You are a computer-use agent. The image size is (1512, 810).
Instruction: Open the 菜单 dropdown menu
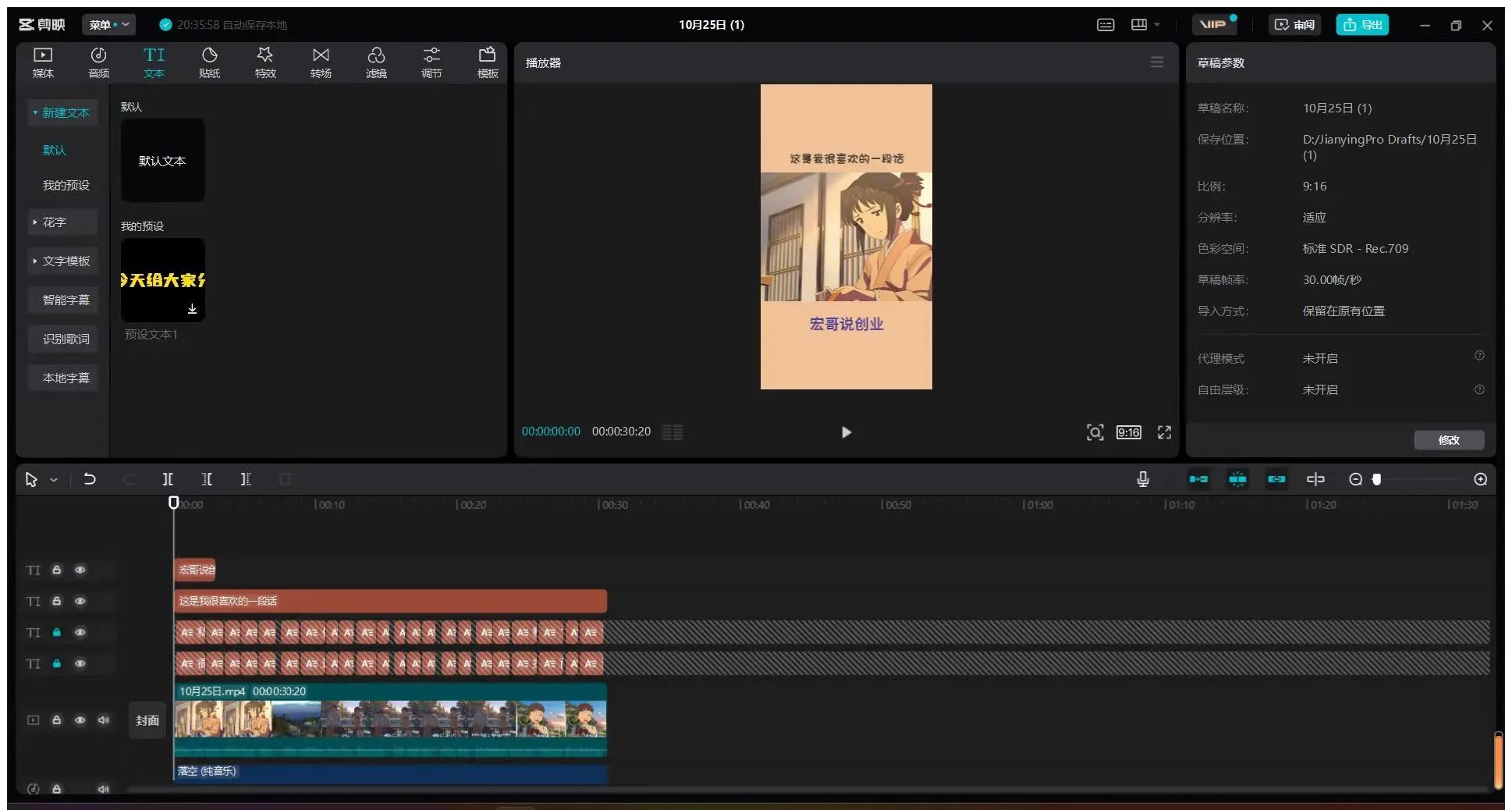(x=108, y=25)
